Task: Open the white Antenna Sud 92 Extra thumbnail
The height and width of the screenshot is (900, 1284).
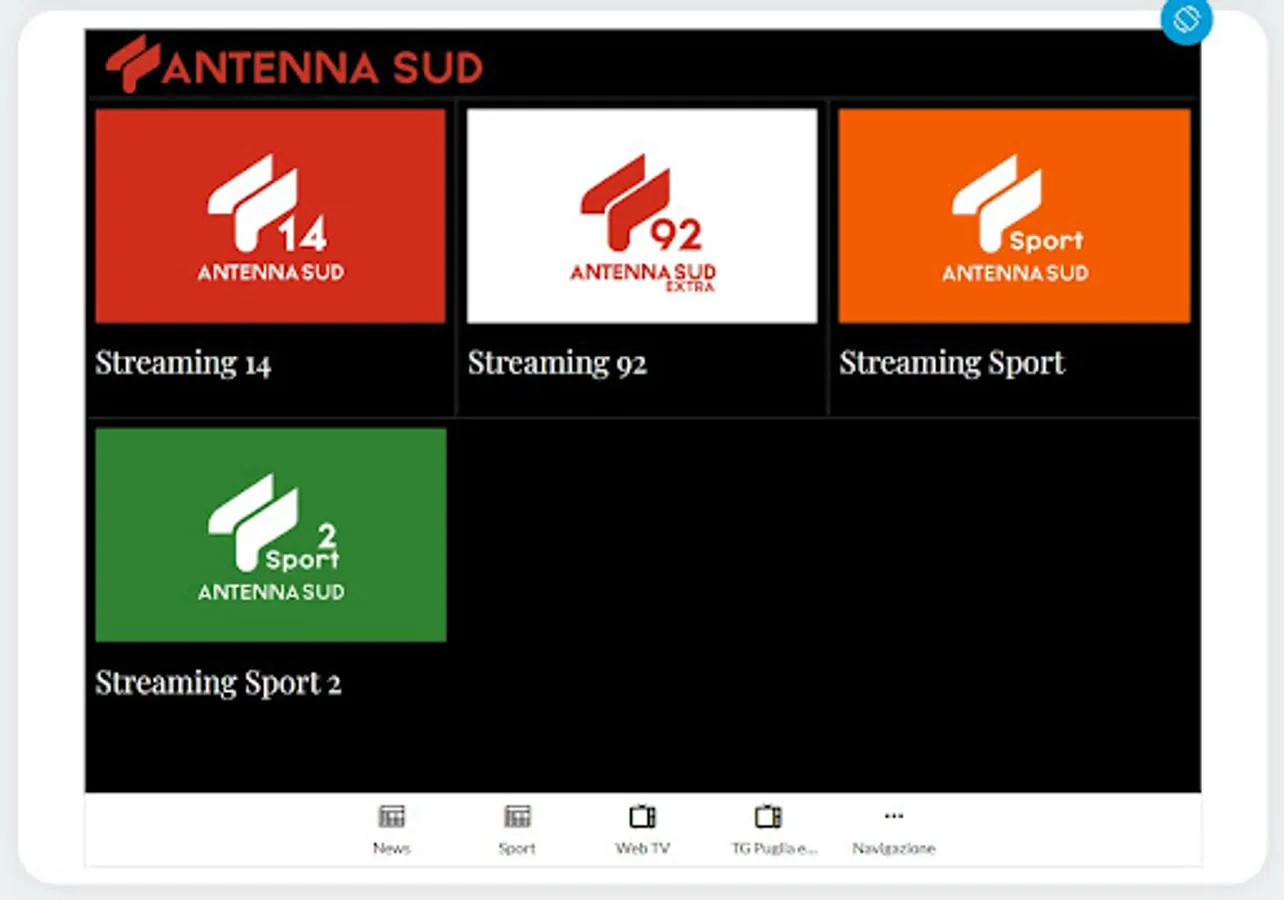Action: tap(642, 216)
